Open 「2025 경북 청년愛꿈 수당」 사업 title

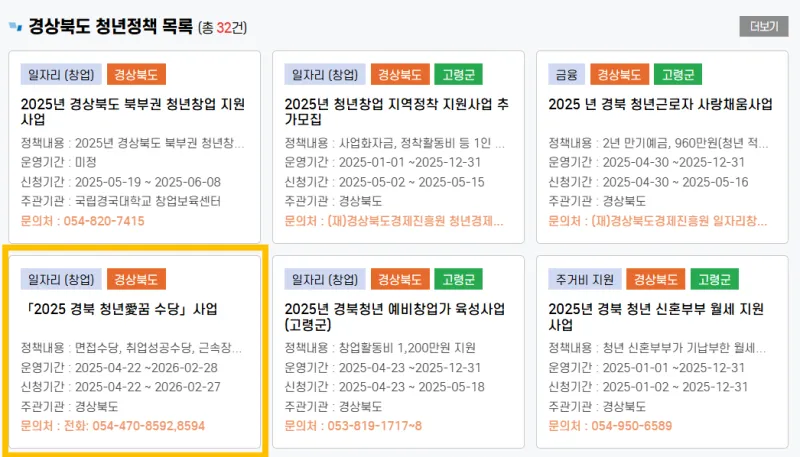[x=121, y=309]
